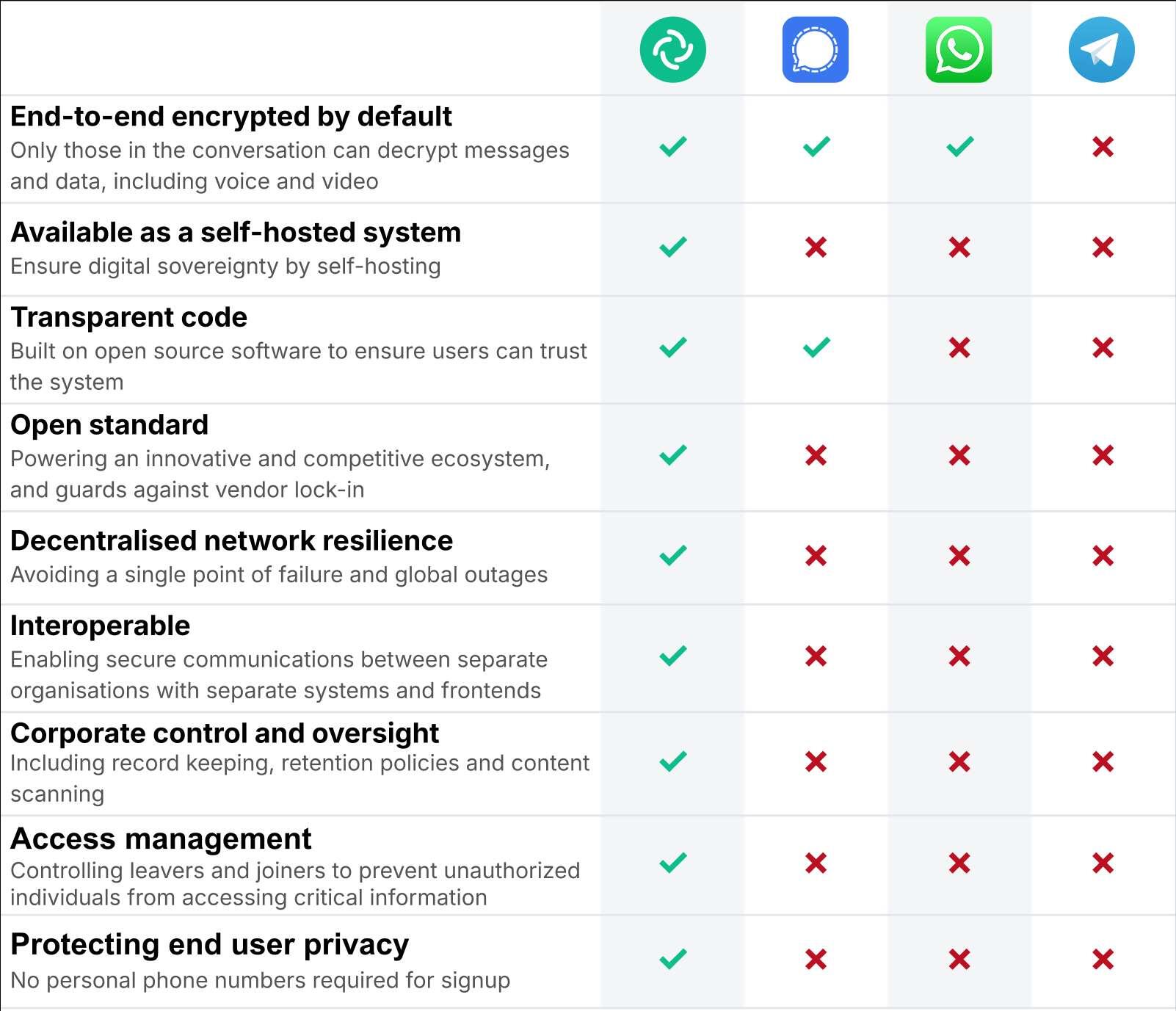Click Element's checkmark for Protecting end user privacy

[673, 959]
